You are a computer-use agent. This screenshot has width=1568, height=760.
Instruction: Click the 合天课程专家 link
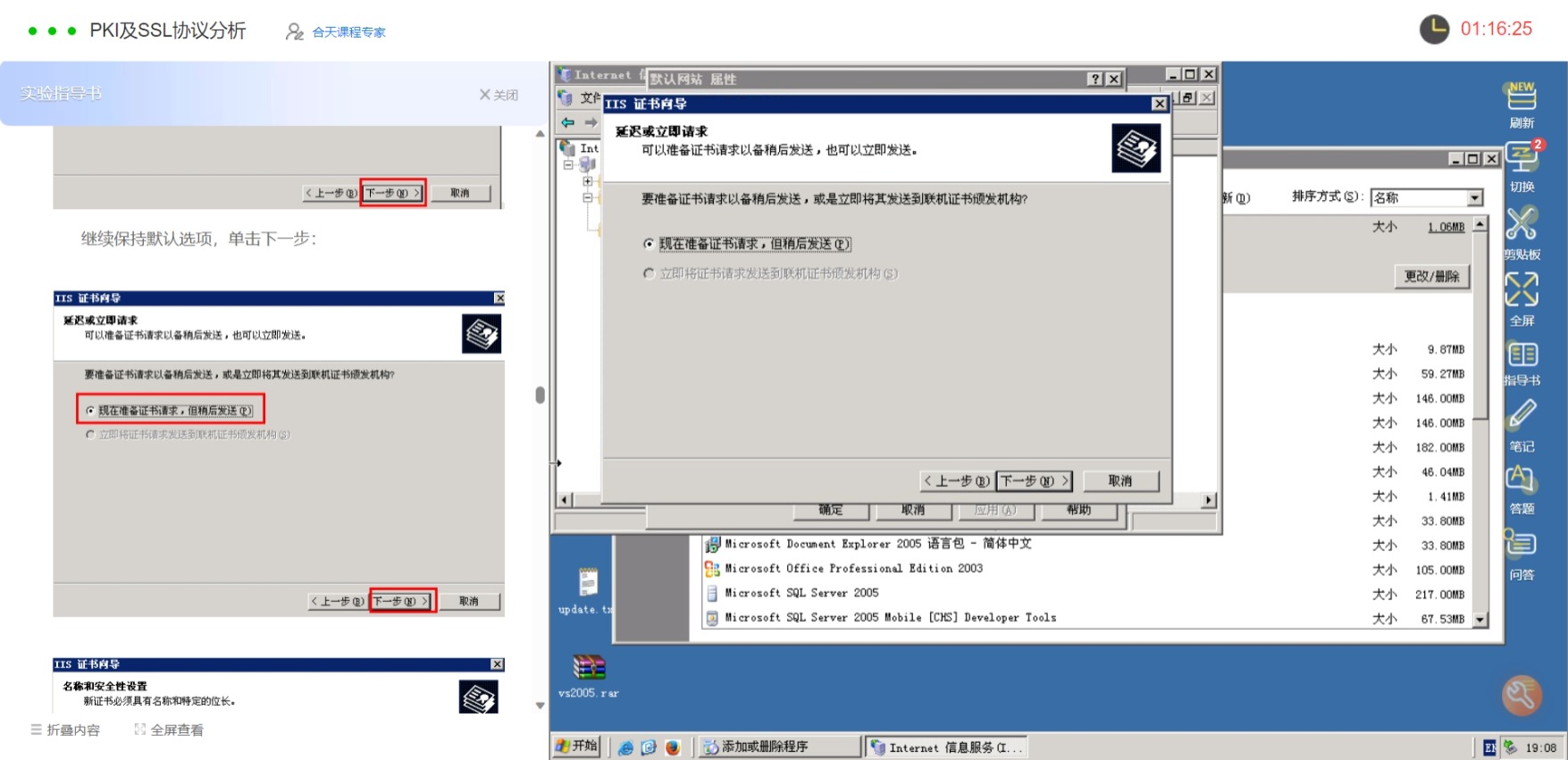[349, 32]
